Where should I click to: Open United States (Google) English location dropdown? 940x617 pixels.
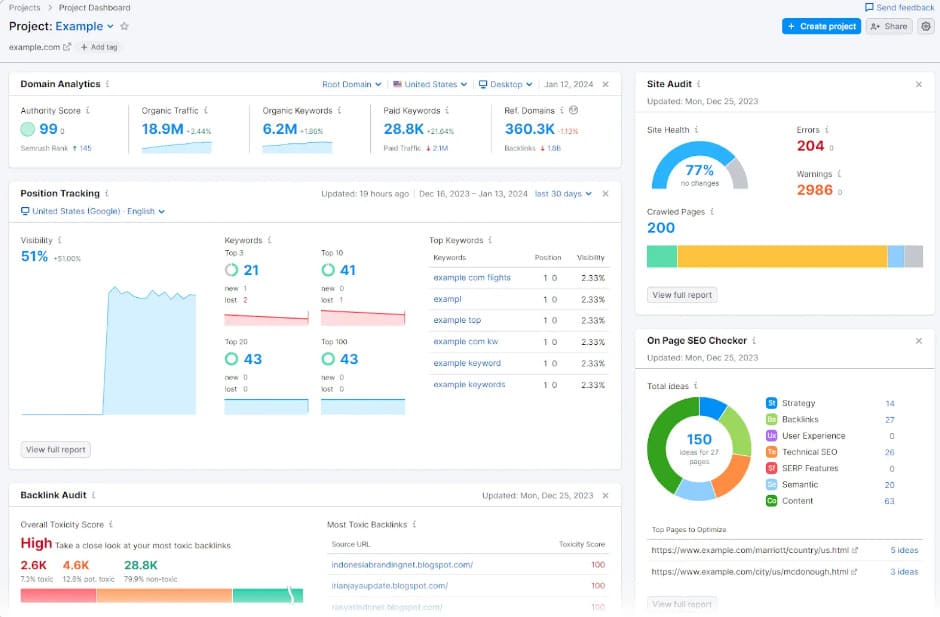[x=93, y=211]
